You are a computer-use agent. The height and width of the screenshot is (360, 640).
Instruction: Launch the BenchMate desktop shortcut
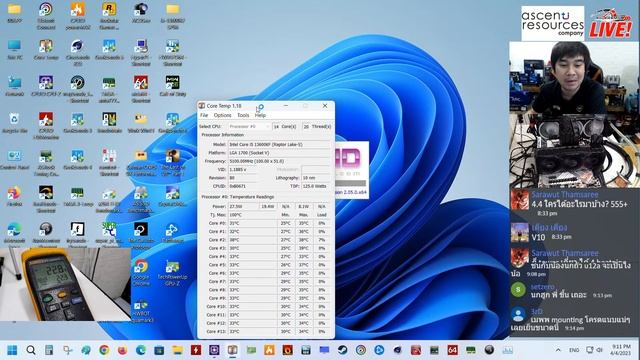pos(109,124)
